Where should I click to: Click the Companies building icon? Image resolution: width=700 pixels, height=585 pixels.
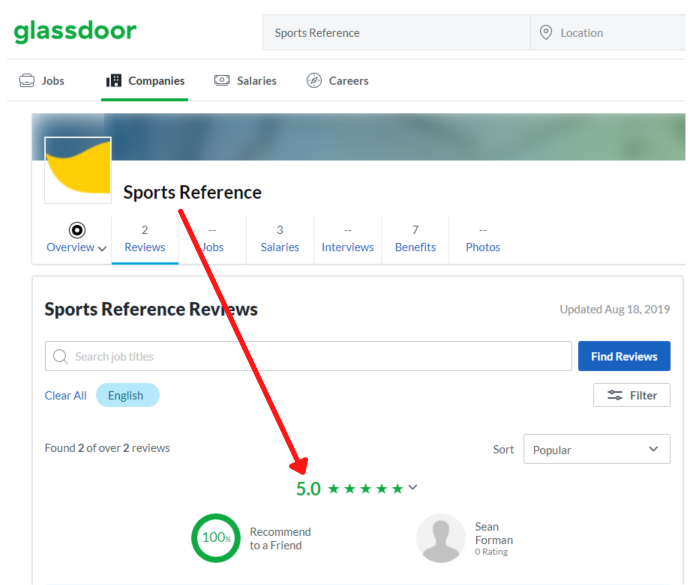point(114,81)
